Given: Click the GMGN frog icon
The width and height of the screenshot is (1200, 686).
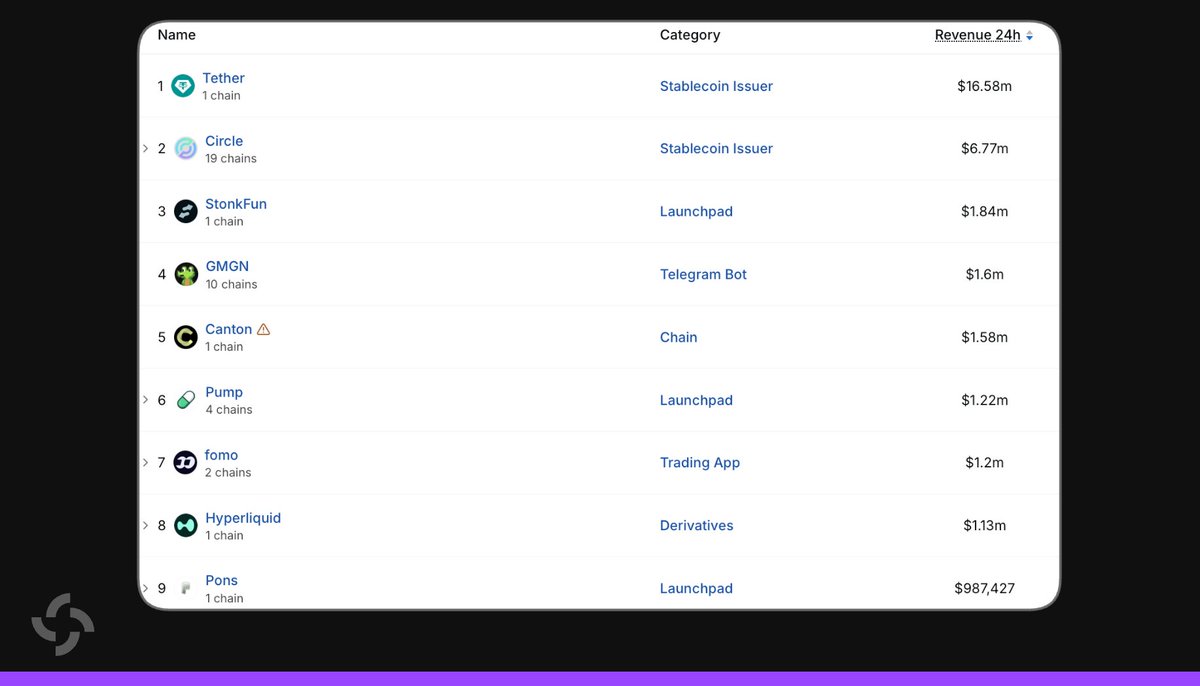Looking at the screenshot, I should (x=186, y=274).
